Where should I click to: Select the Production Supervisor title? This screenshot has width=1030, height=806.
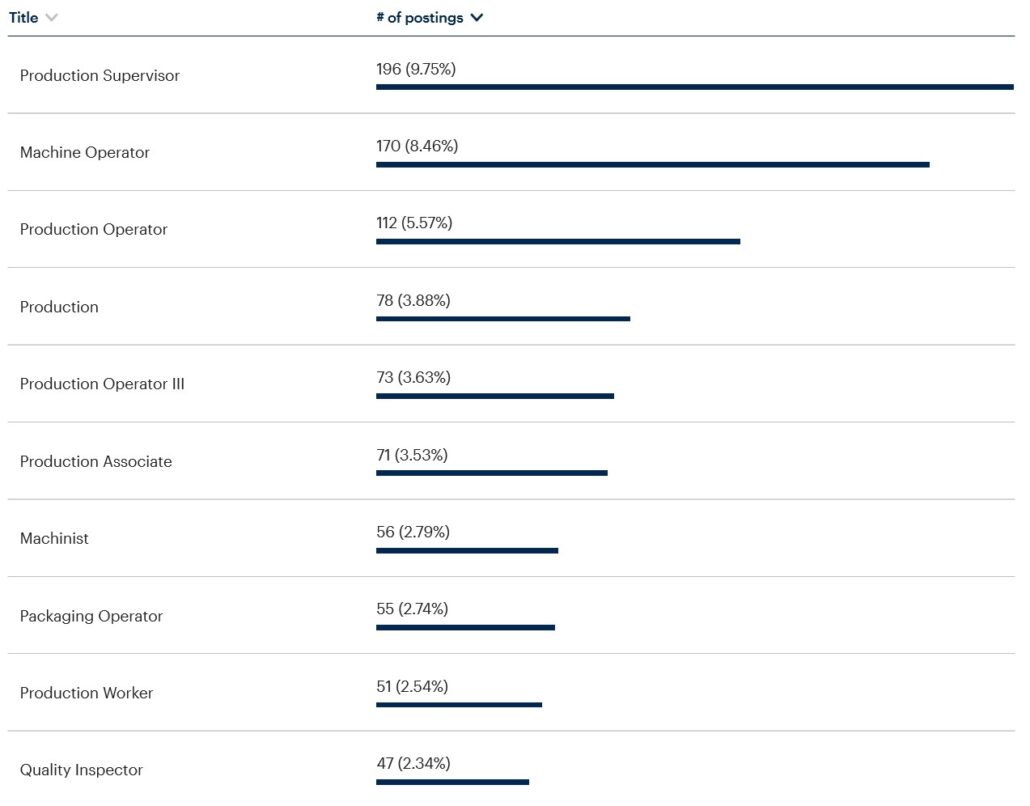tap(100, 76)
